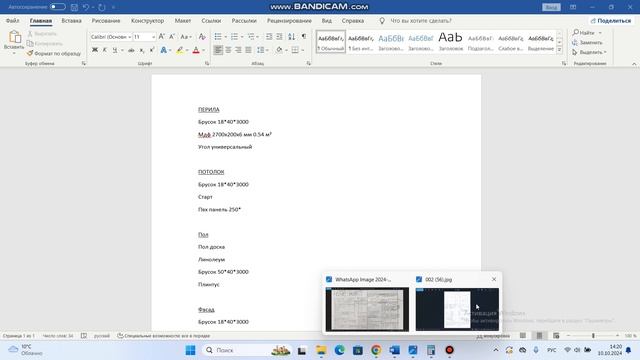Apply the large Aab Заголовок style

tap(451, 42)
